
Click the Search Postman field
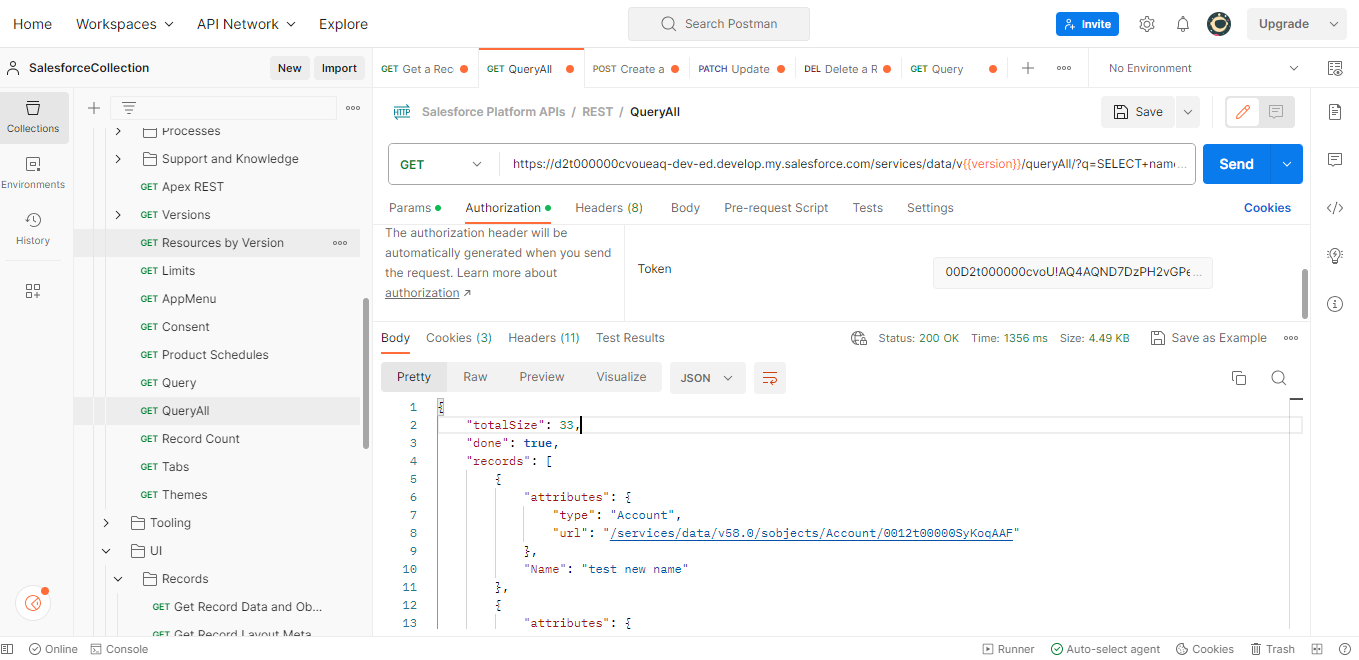(x=719, y=24)
